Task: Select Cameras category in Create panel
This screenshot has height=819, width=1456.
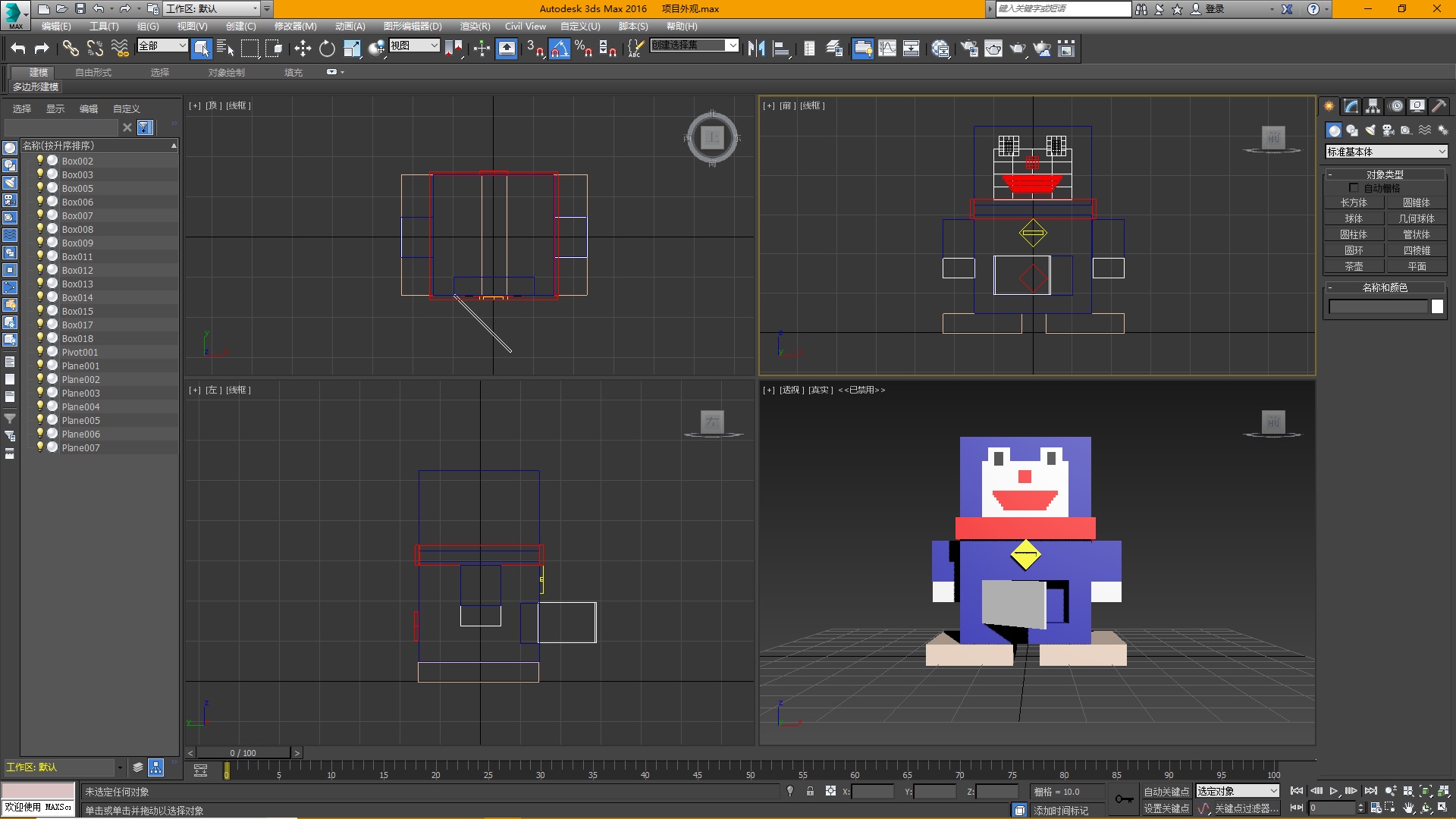Action: point(1389,130)
